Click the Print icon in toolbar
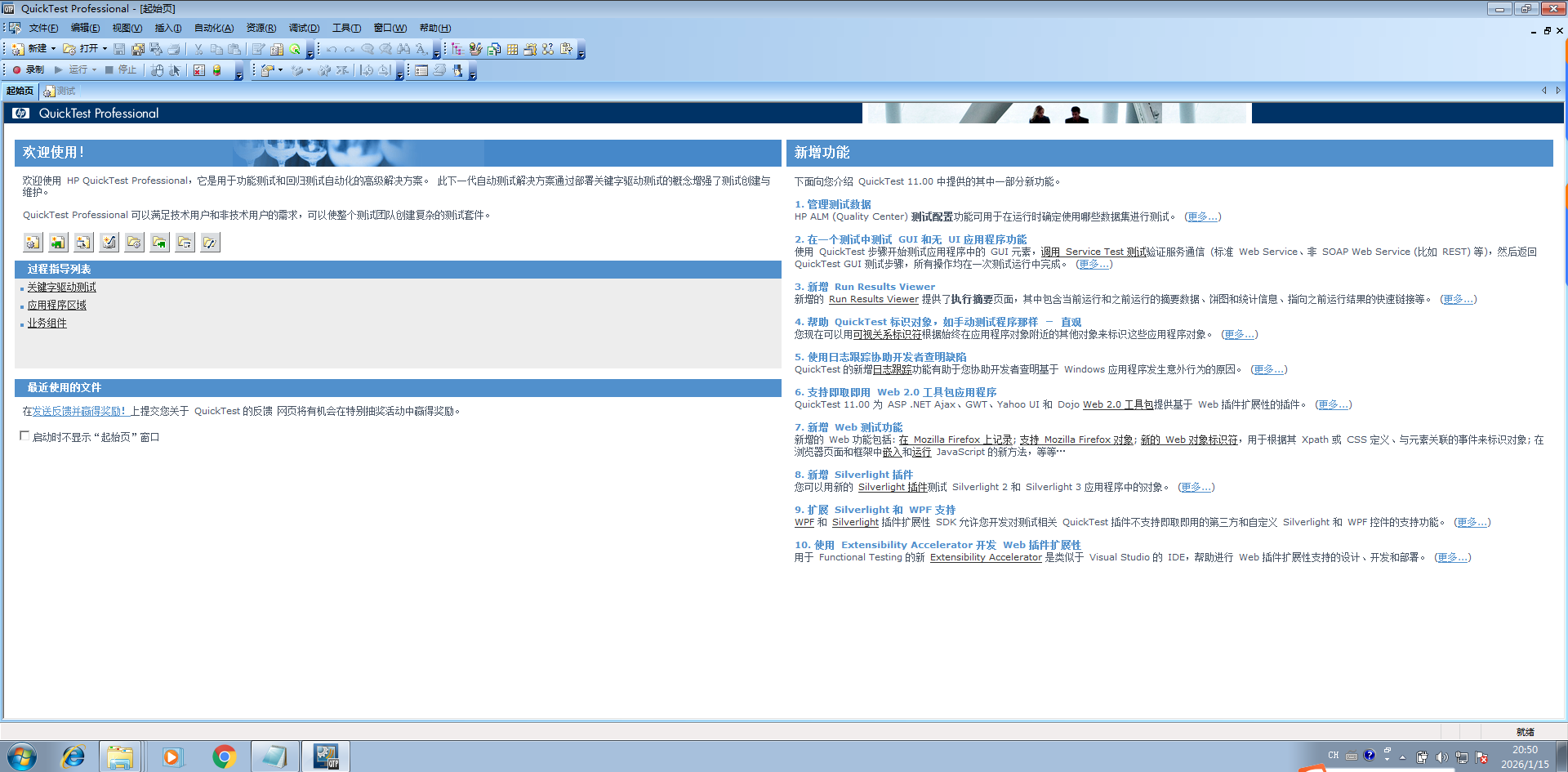 (173, 49)
